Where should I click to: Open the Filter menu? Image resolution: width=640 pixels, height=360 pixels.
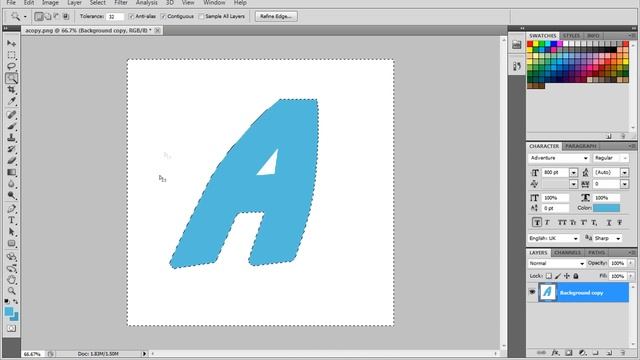coord(120,3)
